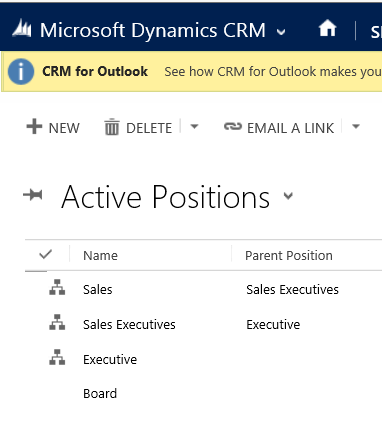Click the EMAIL A LINK chain icon

tap(233, 126)
